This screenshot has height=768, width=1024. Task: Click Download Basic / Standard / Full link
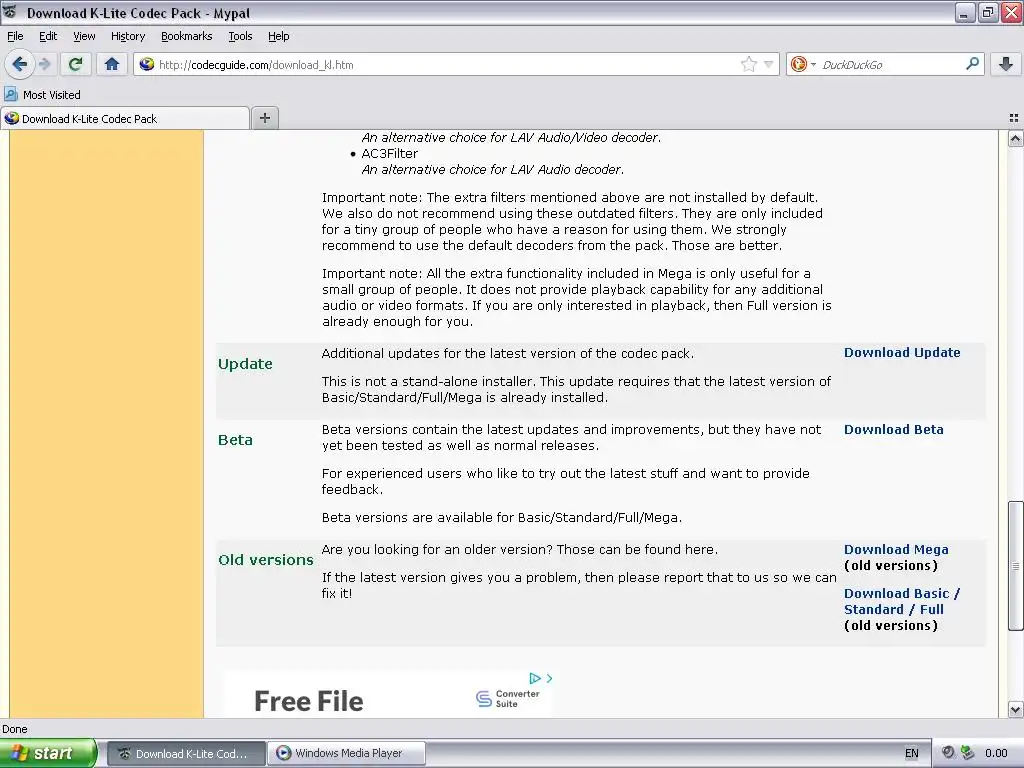[x=901, y=601]
